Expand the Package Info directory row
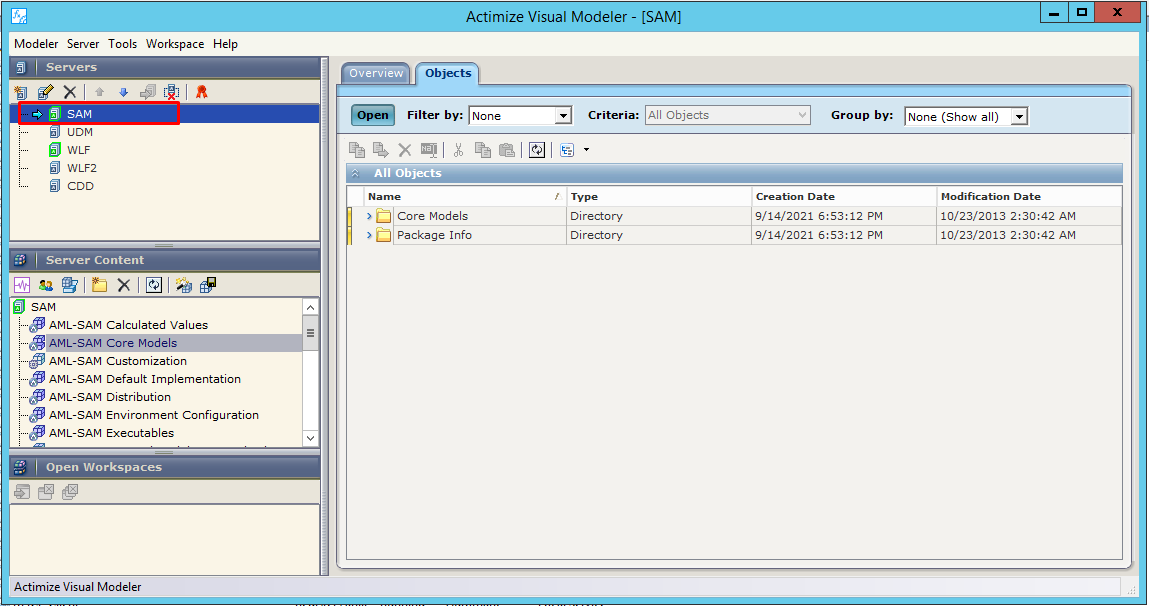1149x606 pixels. [x=369, y=235]
